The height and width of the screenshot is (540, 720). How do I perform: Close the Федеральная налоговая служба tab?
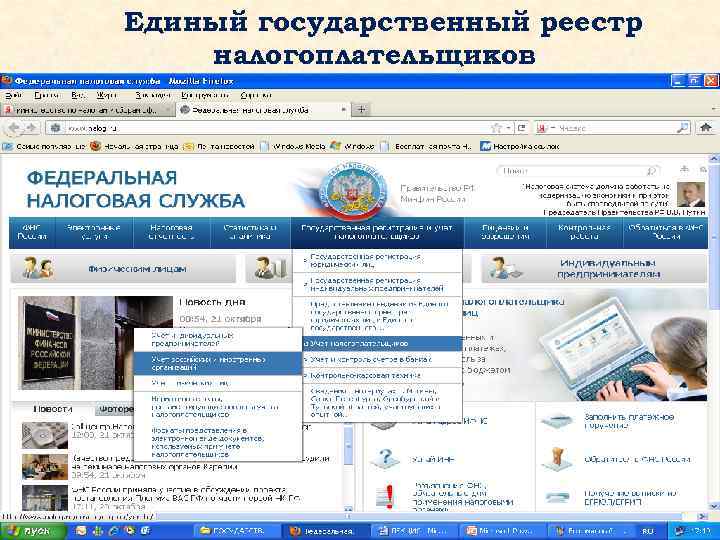343,110
